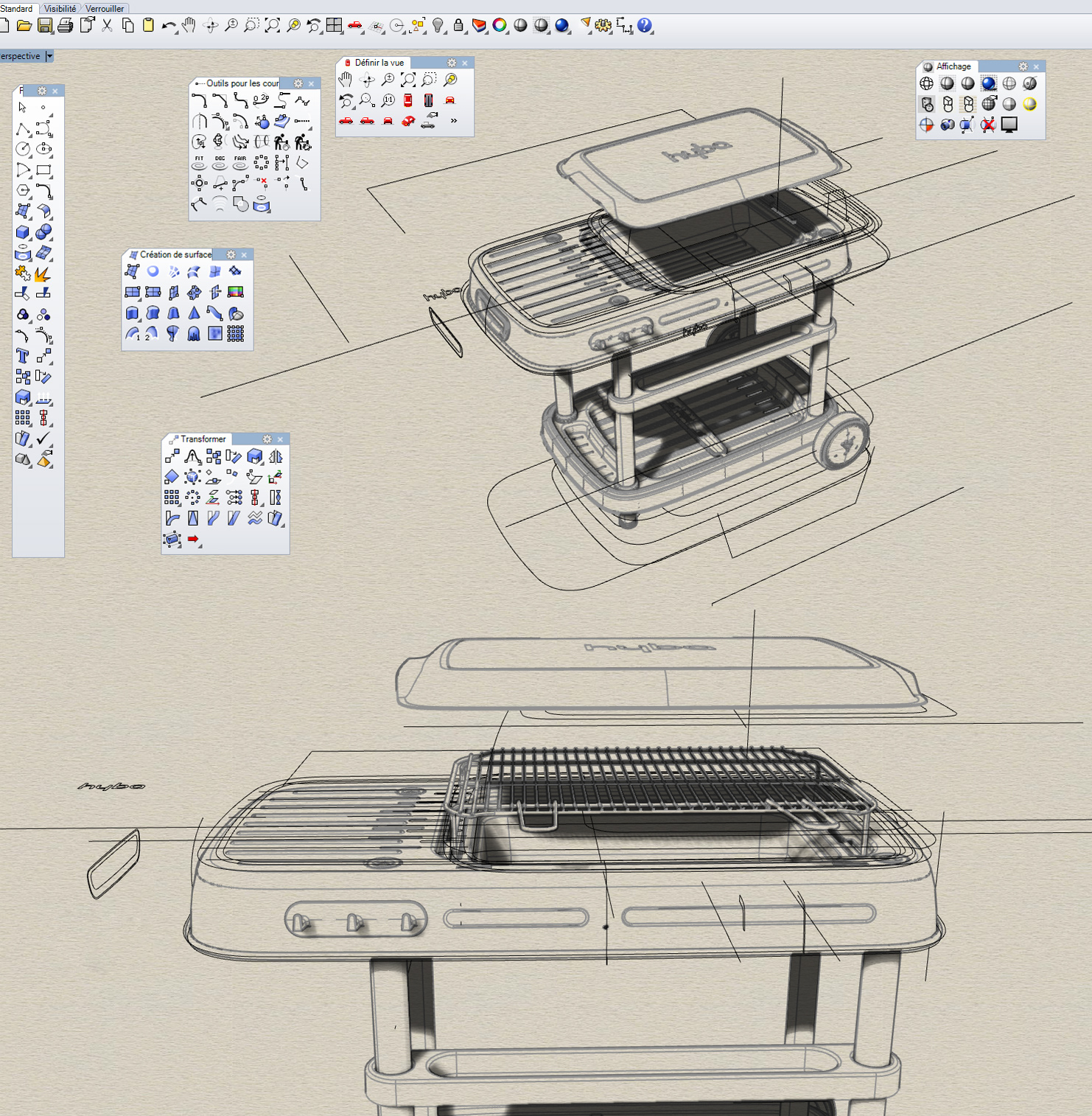Image resolution: width=1092 pixels, height=1116 pixels.
Task: Close the Création de surface floating panel
Action: pyautogui.click(x=244, y=254)
